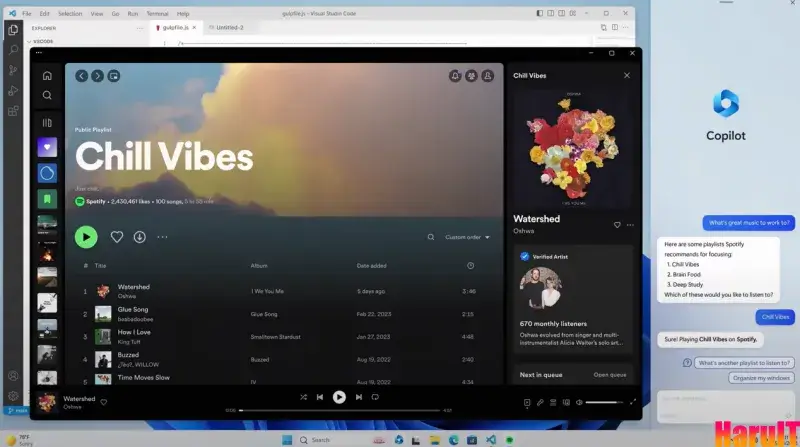This screenshot has width=800, height=447.
Task: Click the duration clock column header
Action: pos(470,266)
